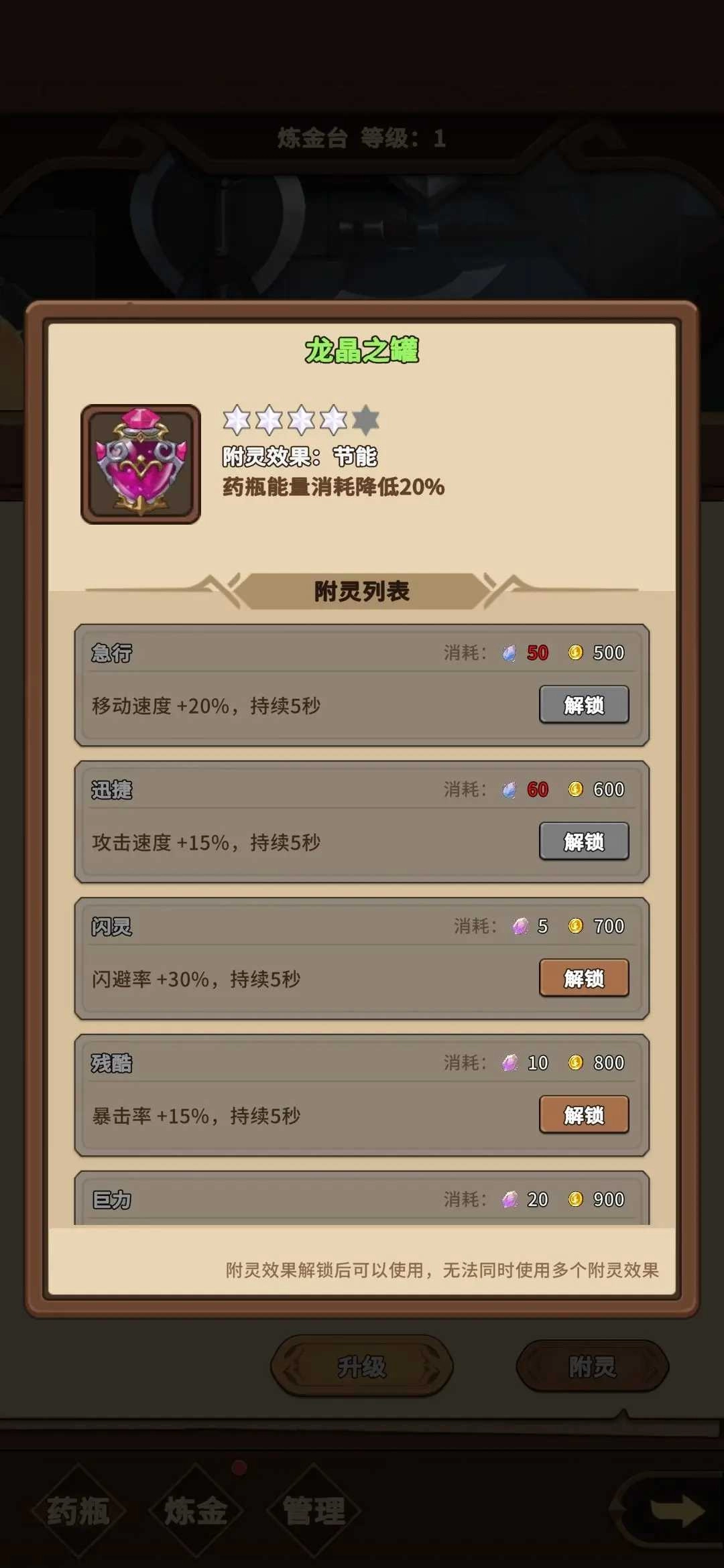Click the purple crystal icon next to 5
This screenshot has height=1568, width=724.
pyautogui.click(x=520, y=926)
